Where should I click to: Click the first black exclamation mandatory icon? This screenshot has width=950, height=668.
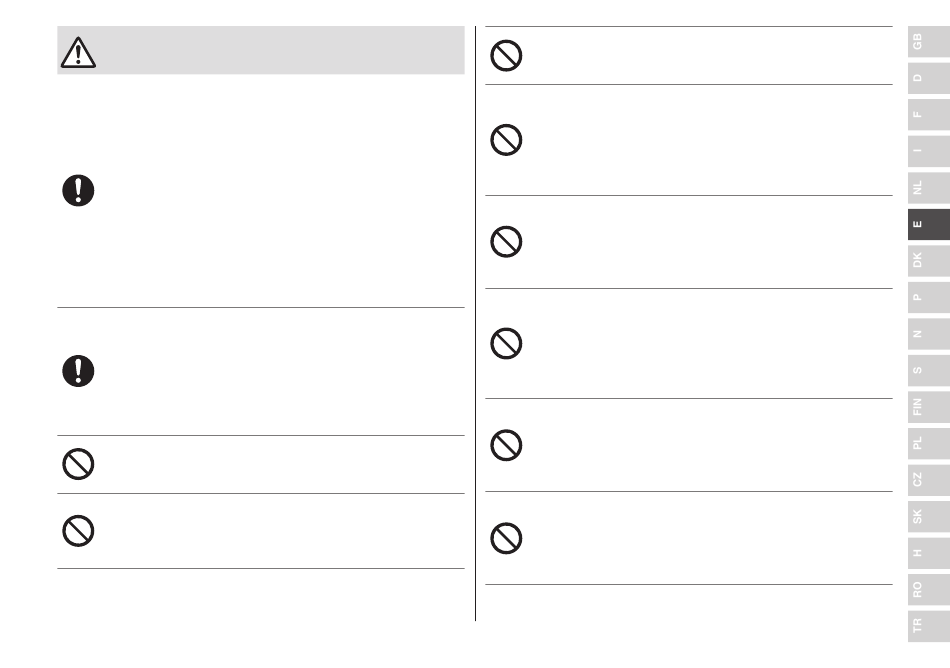78,190
